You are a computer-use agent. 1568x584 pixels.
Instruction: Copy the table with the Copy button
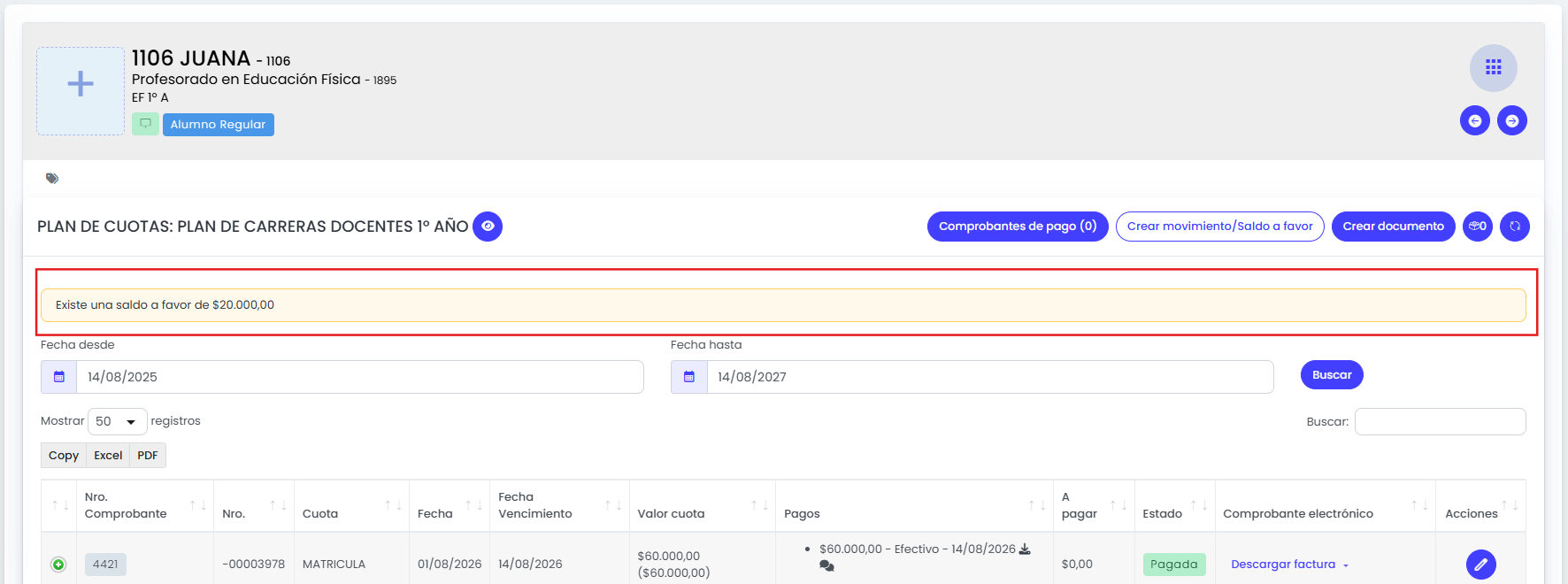[64, 456]
